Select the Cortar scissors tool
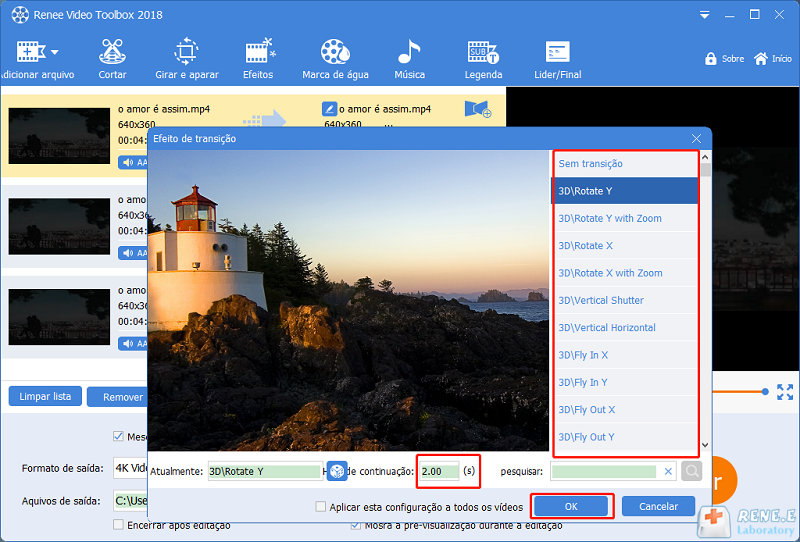 pos(112,60)
